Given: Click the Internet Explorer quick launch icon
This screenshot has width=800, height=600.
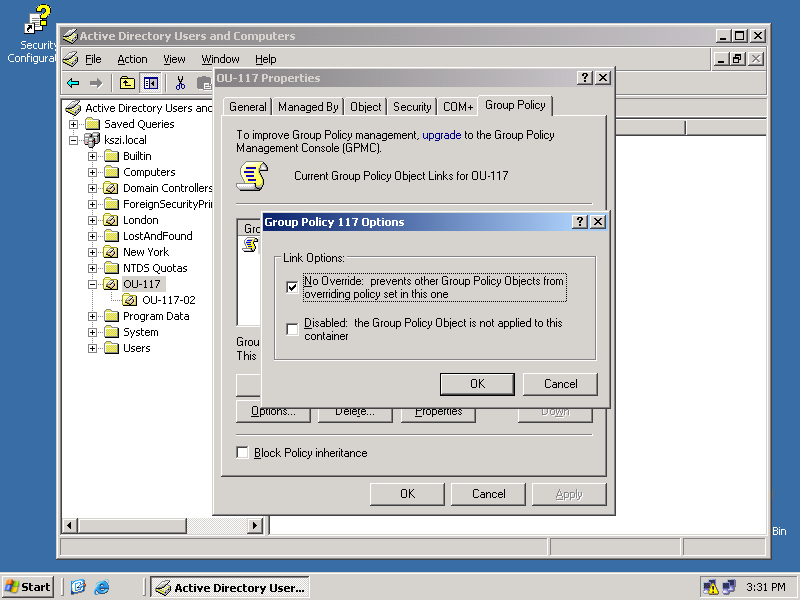Looking at the screenshot, I should [102, 587].
